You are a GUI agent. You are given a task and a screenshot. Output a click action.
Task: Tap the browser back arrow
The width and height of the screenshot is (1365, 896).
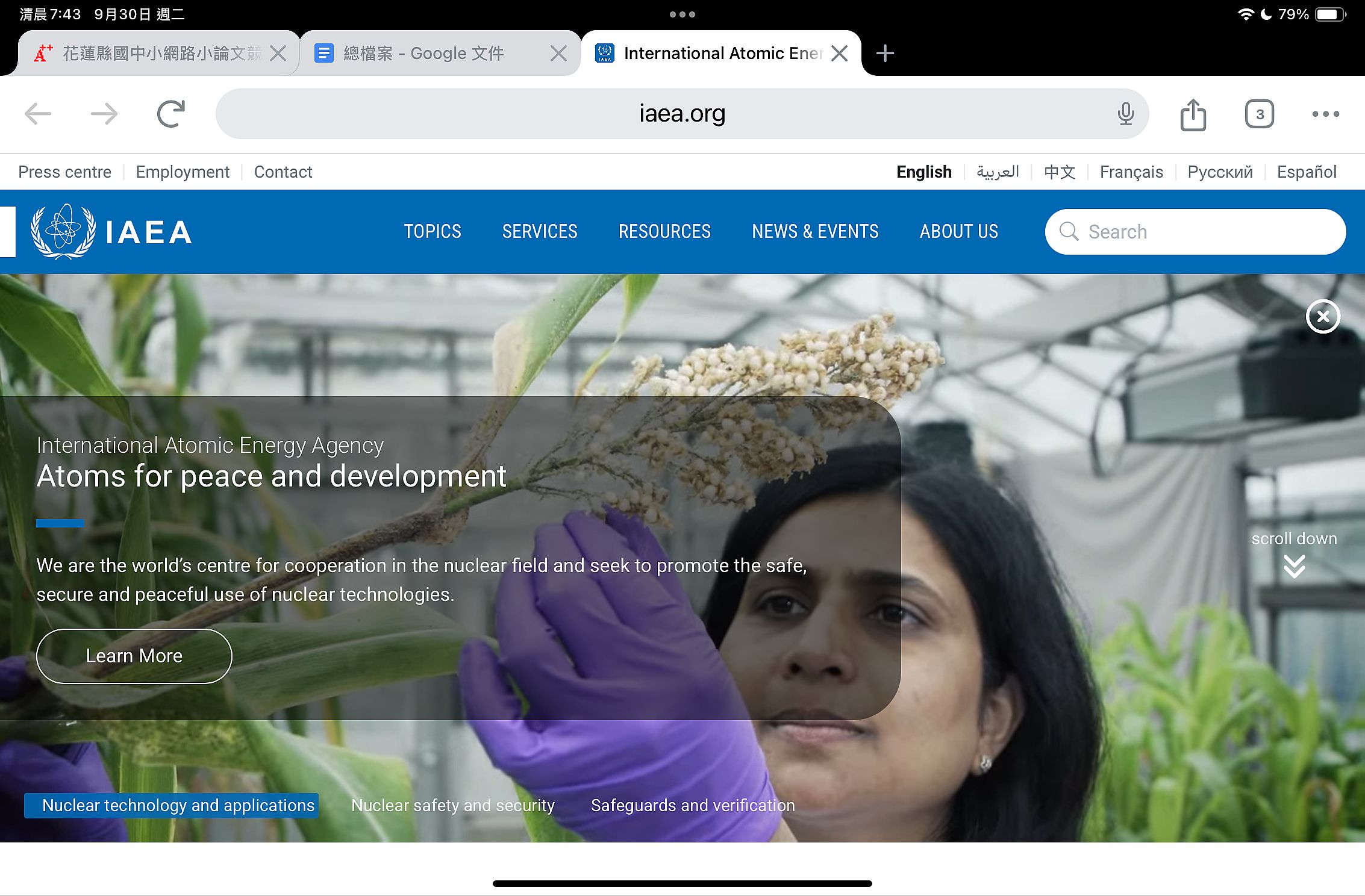point(38,114)
